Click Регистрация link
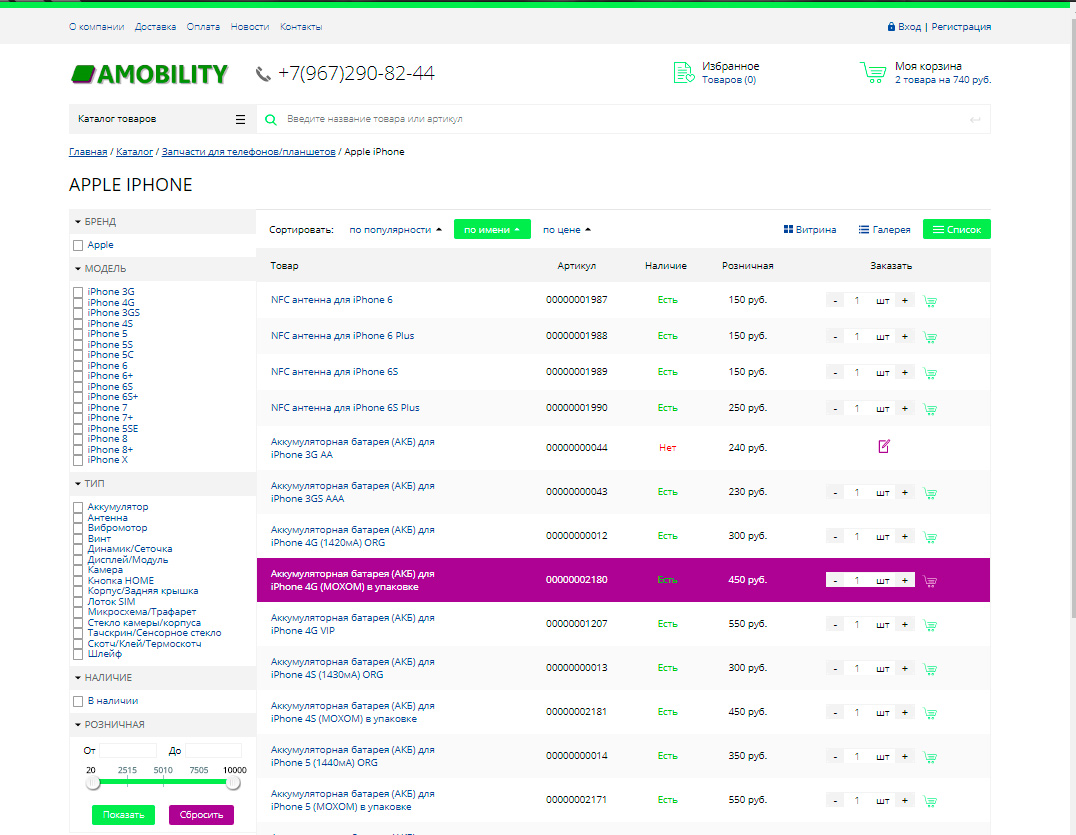The width and height of the screenshot is (1076, 835). point(961,27)
